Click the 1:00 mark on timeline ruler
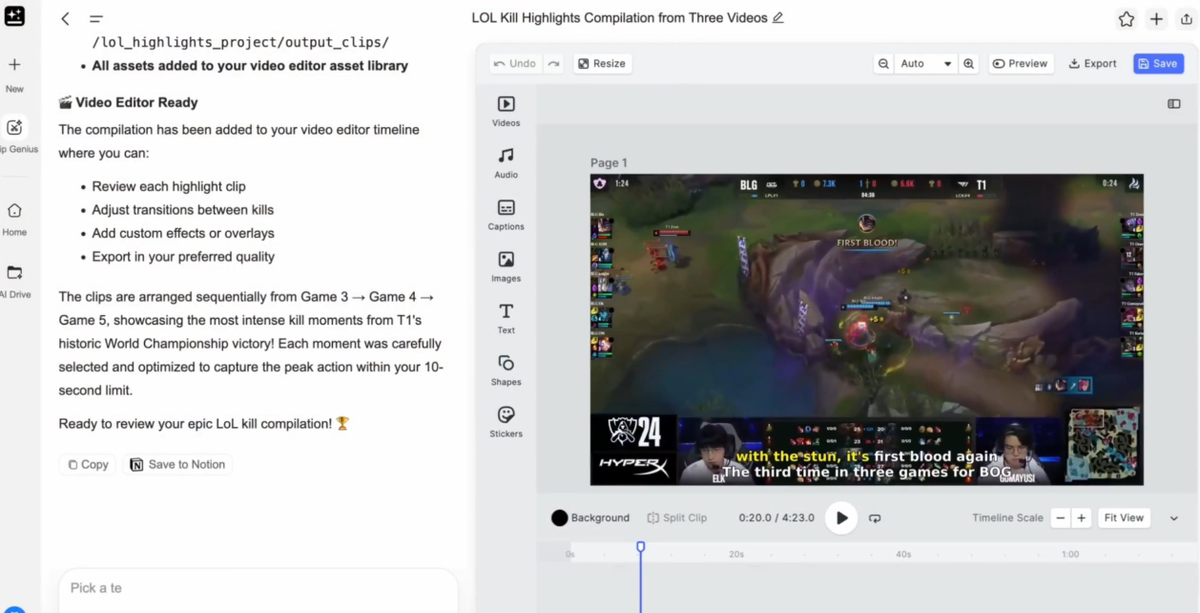Image resolution: width=1200 pixels, height=613 pixels. [1070, 554]
